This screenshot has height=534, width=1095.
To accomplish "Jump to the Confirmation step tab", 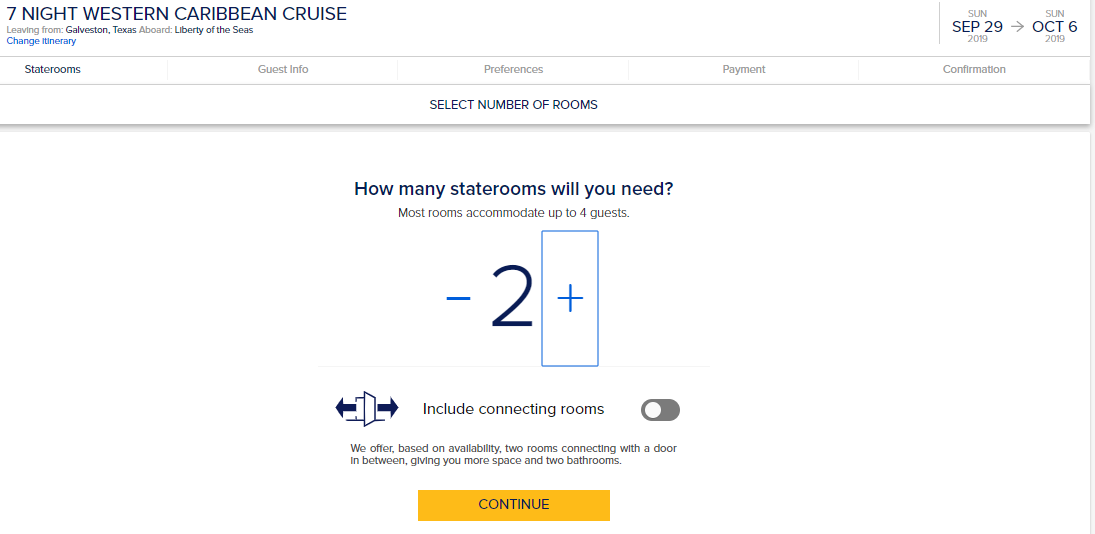I will coord(974,70).
